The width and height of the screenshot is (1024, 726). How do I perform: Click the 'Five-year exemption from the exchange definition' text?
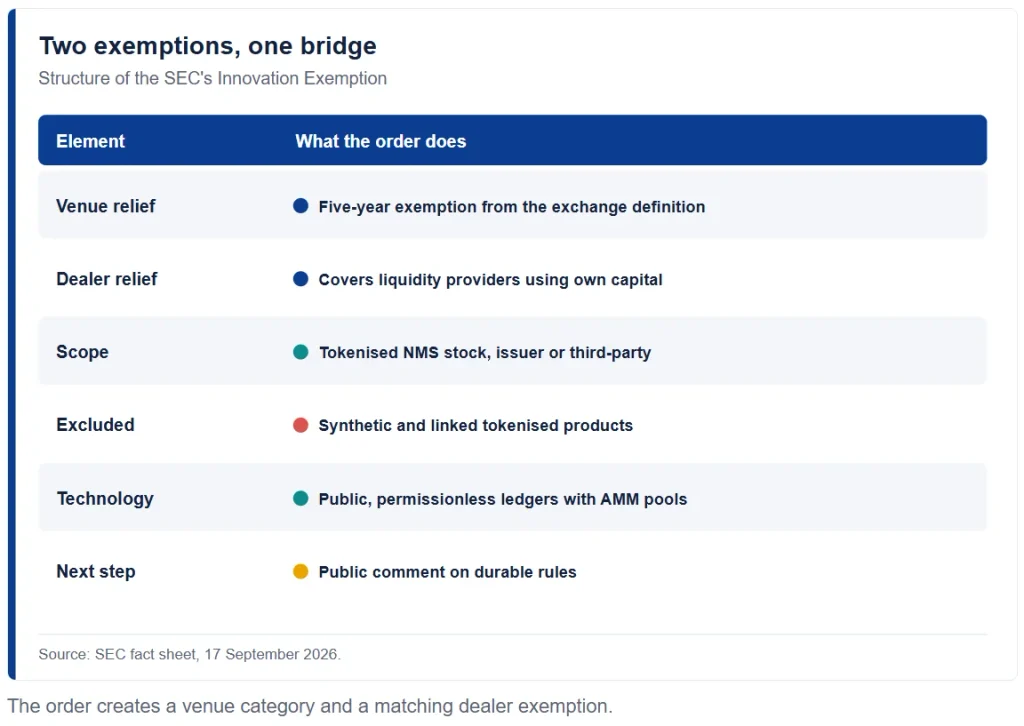point(512,207)
